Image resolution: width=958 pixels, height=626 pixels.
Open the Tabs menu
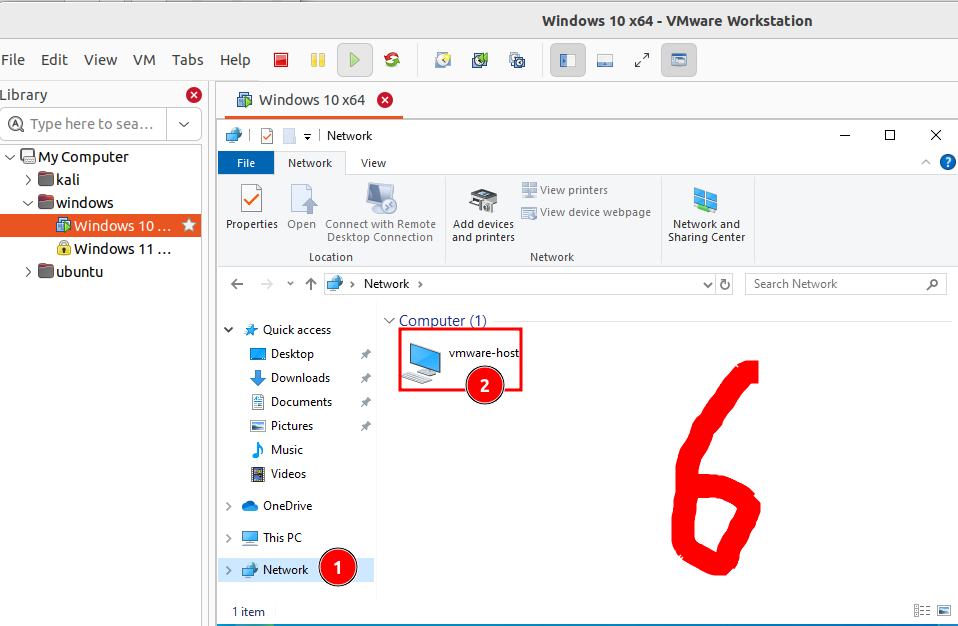click(x=187, y=60)
